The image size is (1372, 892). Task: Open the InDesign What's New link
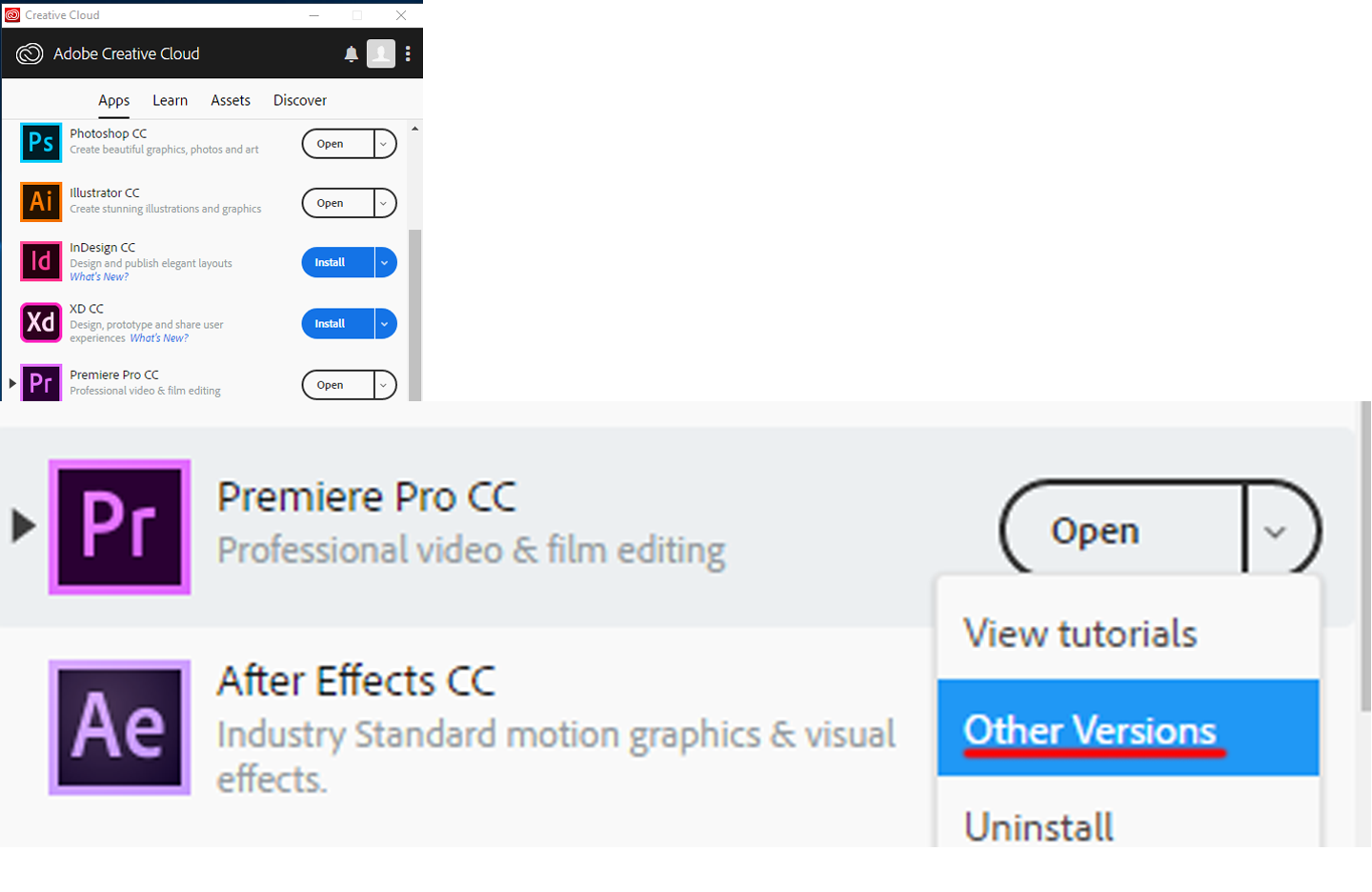coord(99,277)
